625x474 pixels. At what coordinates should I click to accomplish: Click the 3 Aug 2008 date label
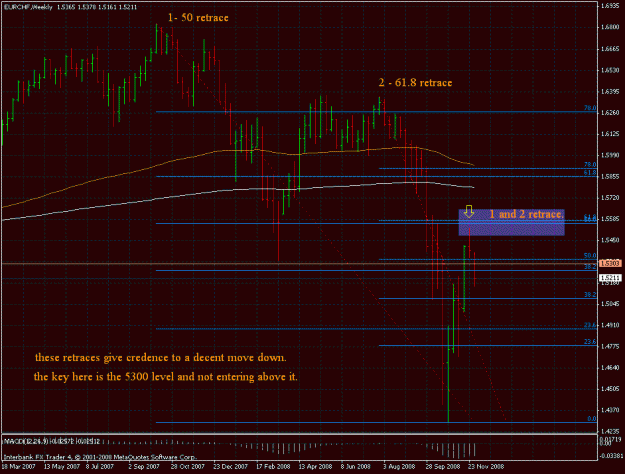(x=399, y=466)
